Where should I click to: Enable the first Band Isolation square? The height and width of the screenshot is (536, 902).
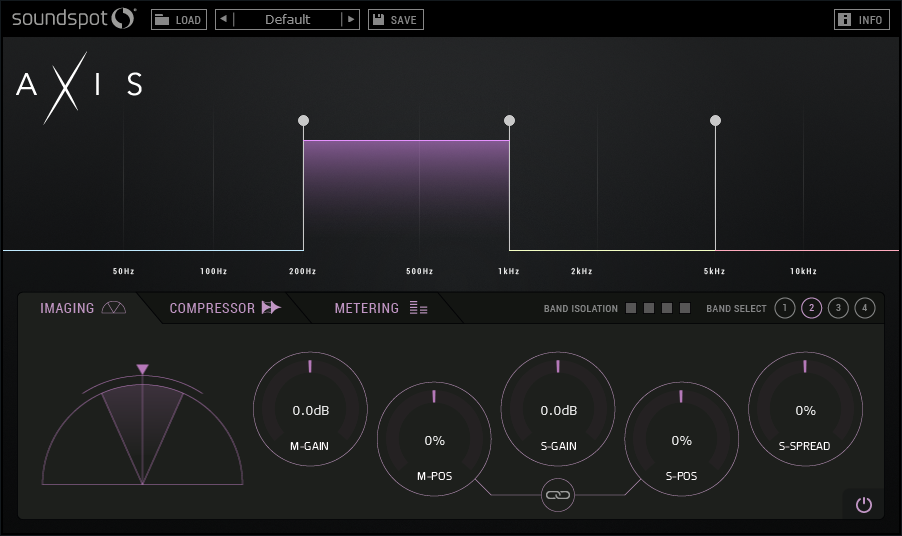(631, 308)
